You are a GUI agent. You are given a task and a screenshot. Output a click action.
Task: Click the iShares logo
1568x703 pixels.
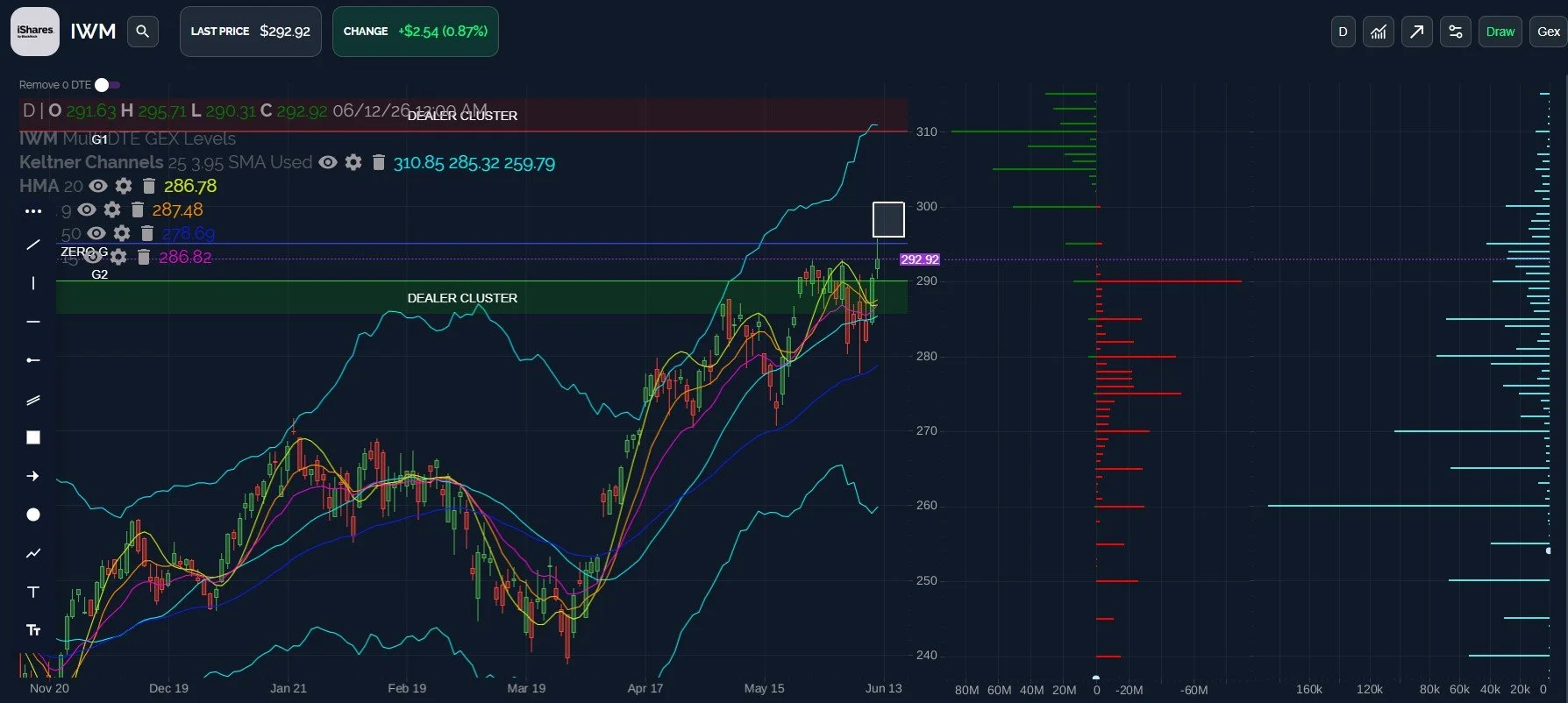(x=35, y=32)
